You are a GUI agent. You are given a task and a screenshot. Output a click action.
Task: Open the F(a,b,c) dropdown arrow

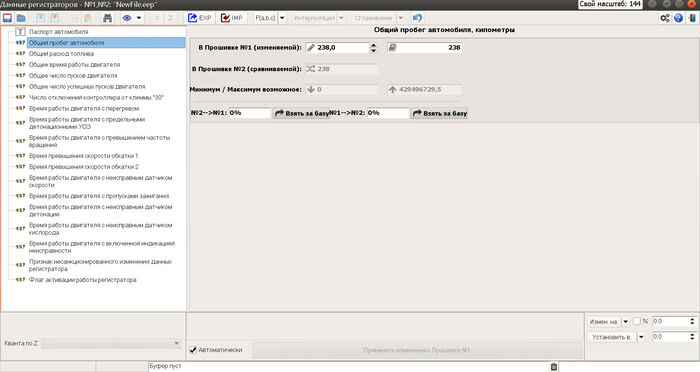282,18
